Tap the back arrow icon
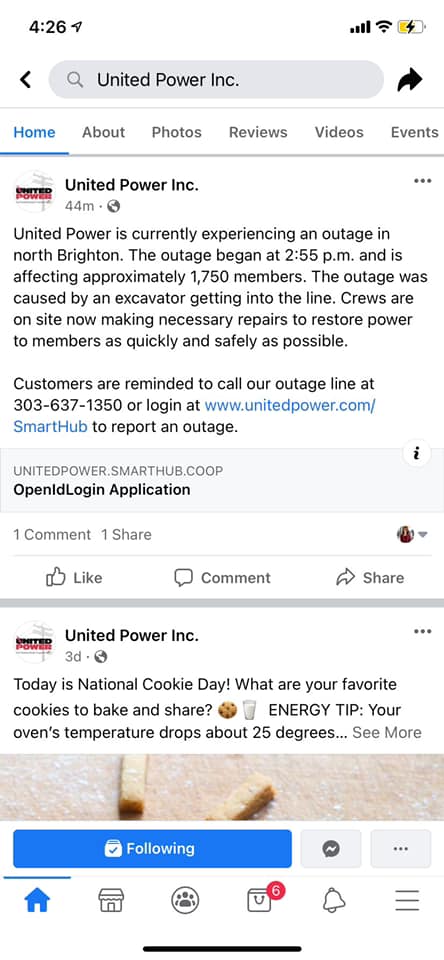The height and width of the screenshot is (960, 444). point(25,80)
